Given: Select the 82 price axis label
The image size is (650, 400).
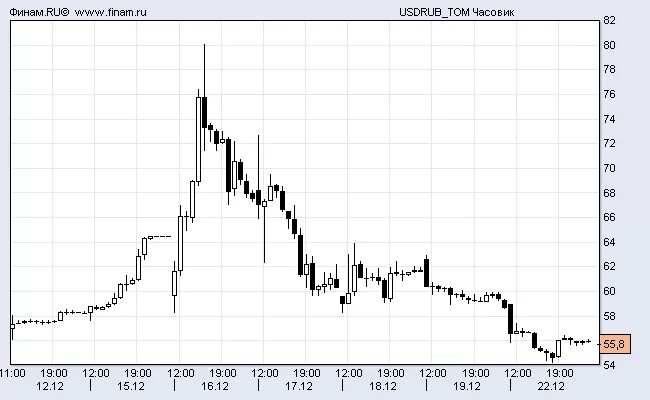Looking at the screenshot, I should click(x=609, y=20).
